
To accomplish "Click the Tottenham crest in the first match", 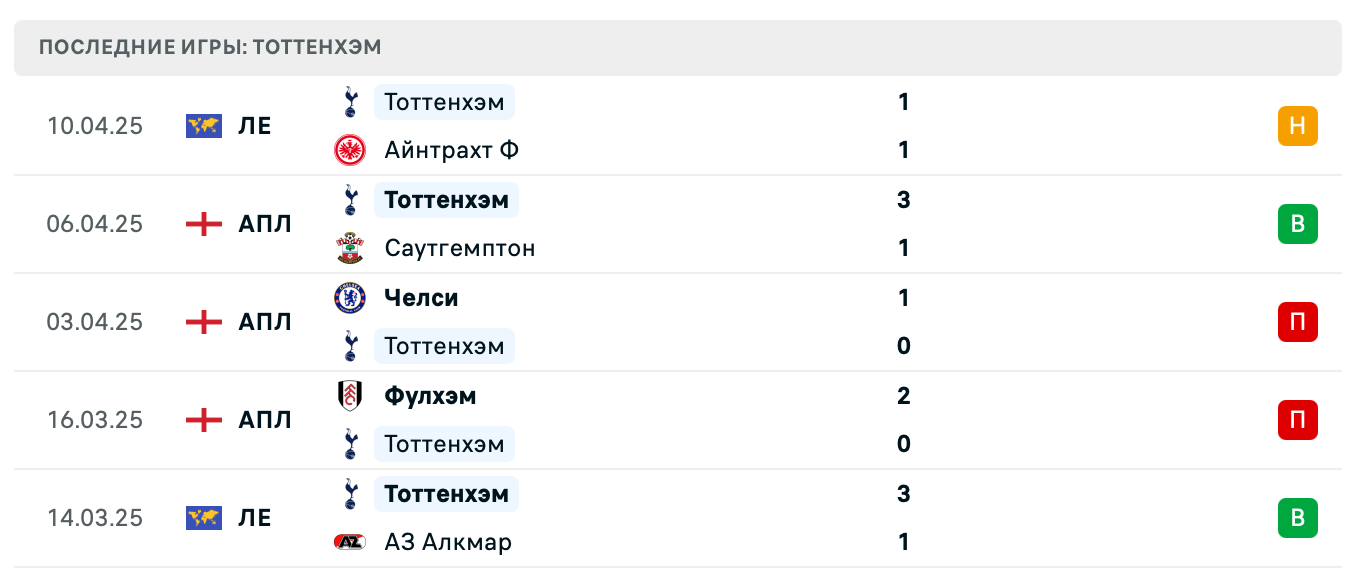I will pos(350,101).
